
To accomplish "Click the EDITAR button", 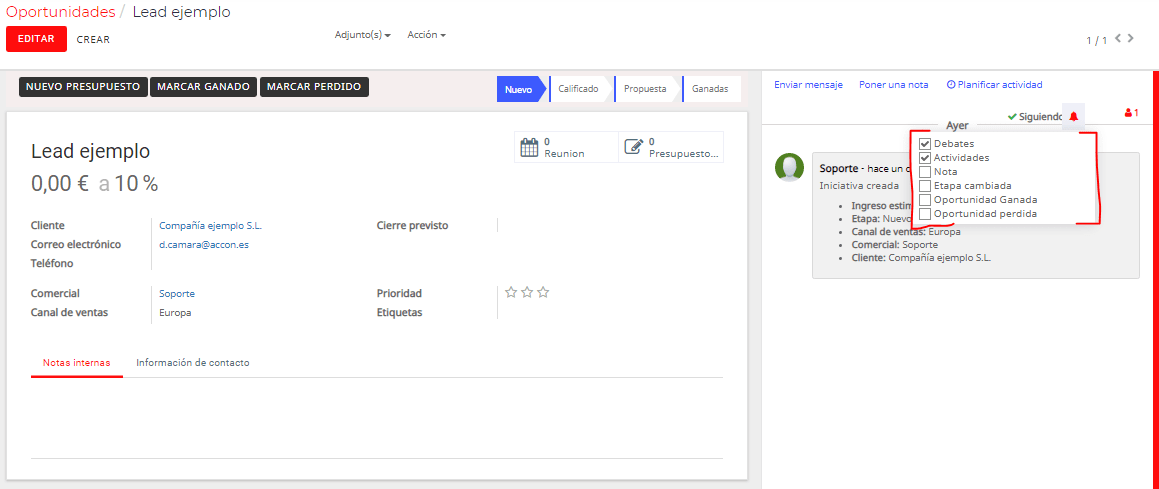I will (x=36, y=39).
